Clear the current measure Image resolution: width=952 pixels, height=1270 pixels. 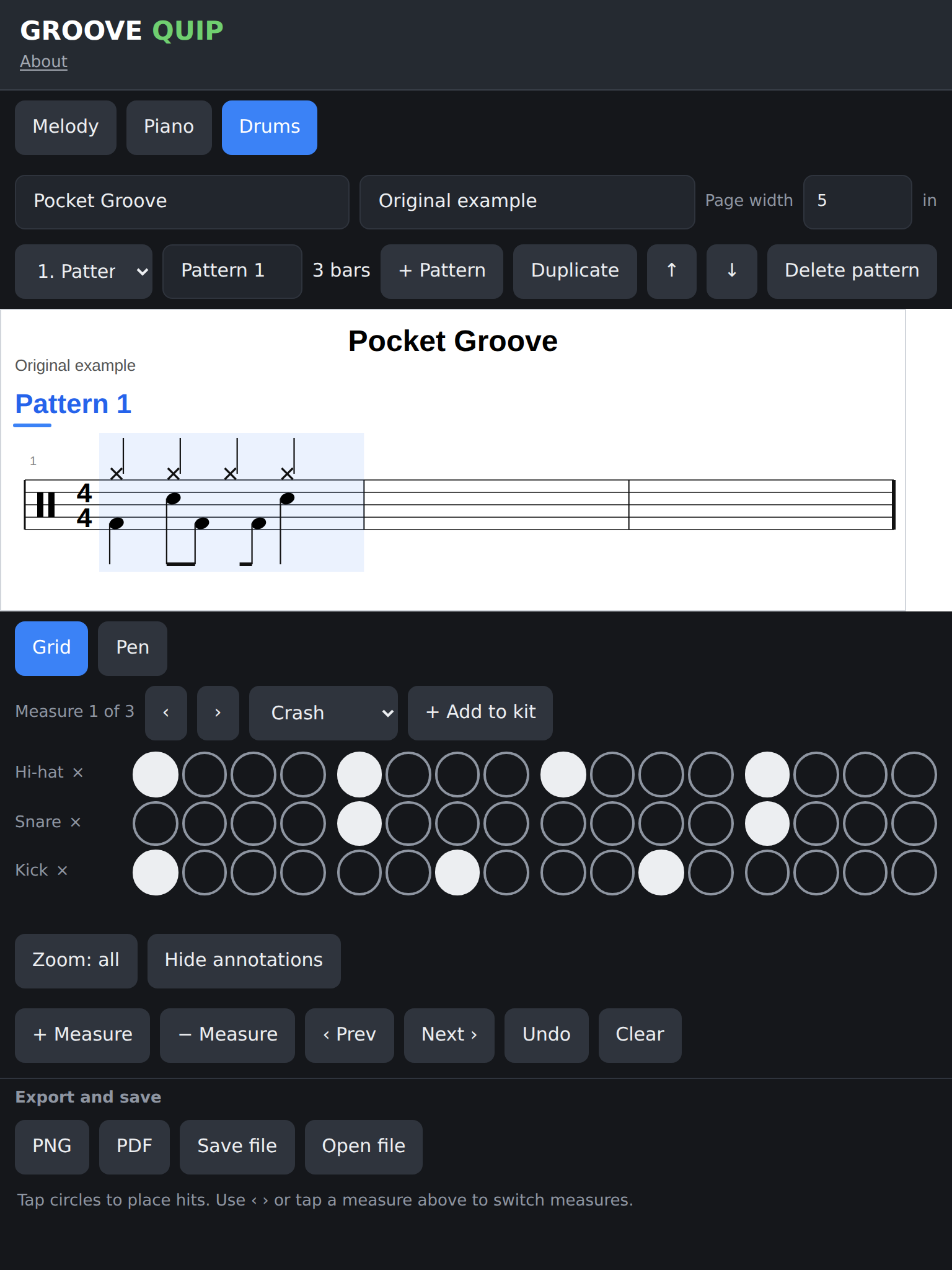640,1035
